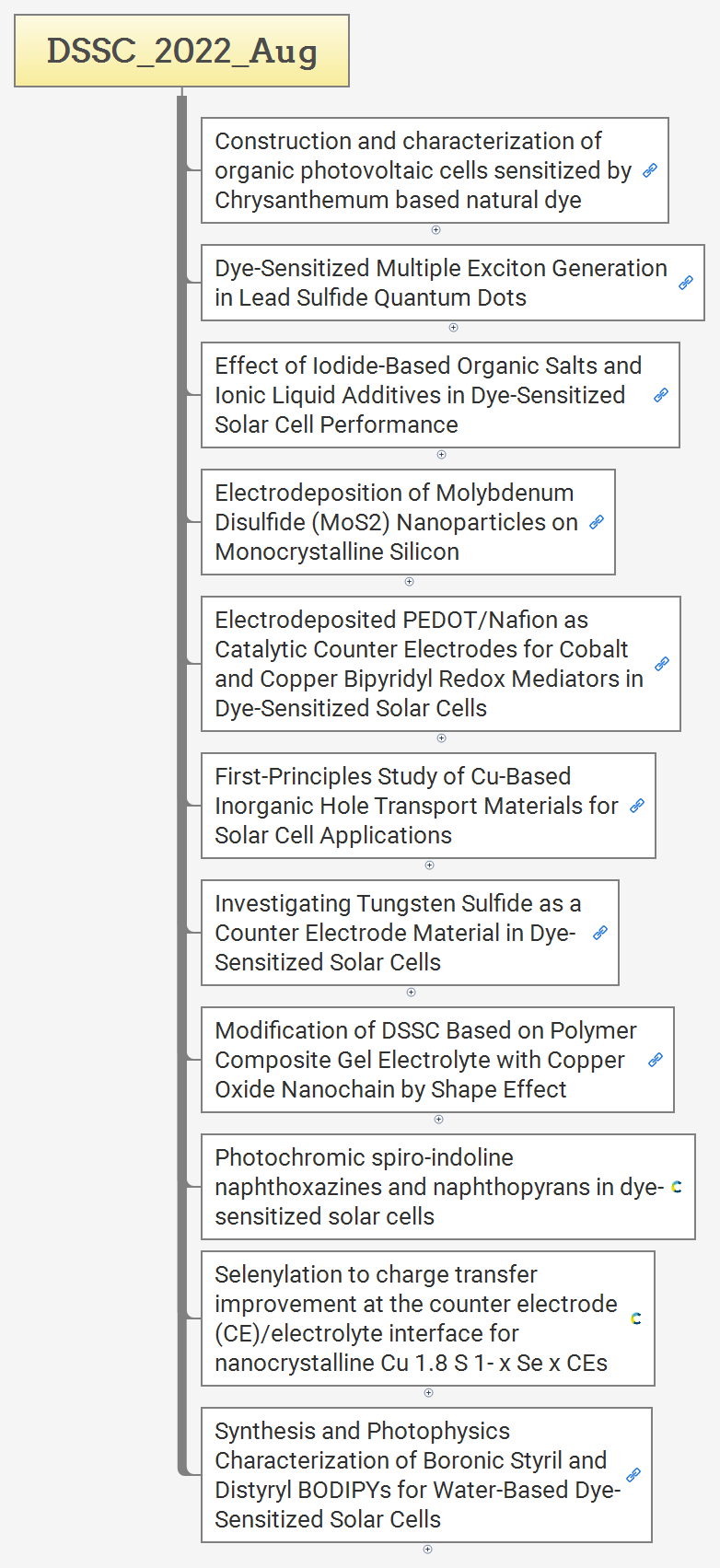Viewport: 720px width, 1568px height.
Task: Expand the Lead Sulfide Quantum Dots node
Action: (453, 328)
